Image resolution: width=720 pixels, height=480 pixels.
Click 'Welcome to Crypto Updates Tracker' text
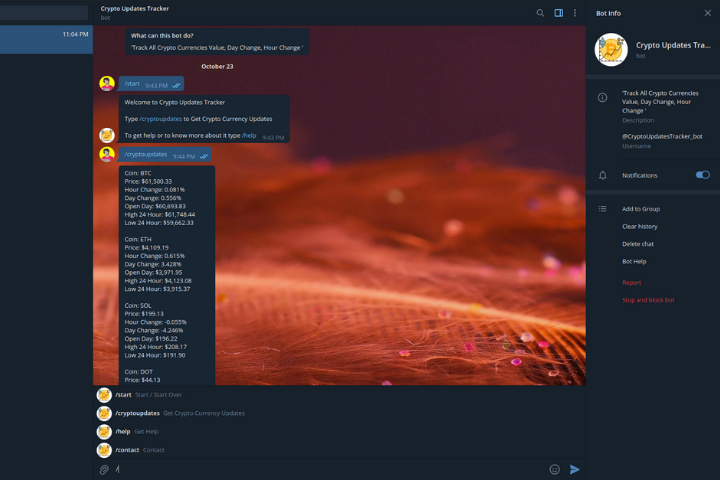click(174, 102)
